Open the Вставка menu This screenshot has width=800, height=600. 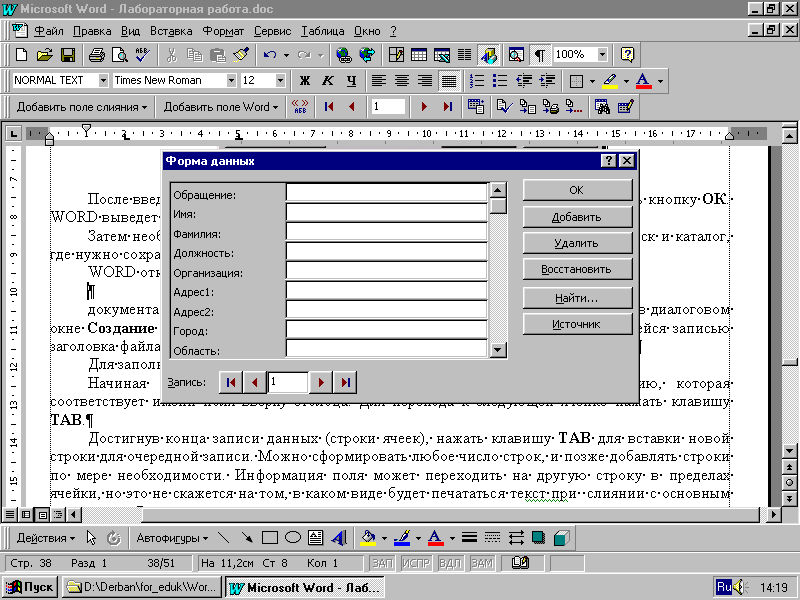171,31
